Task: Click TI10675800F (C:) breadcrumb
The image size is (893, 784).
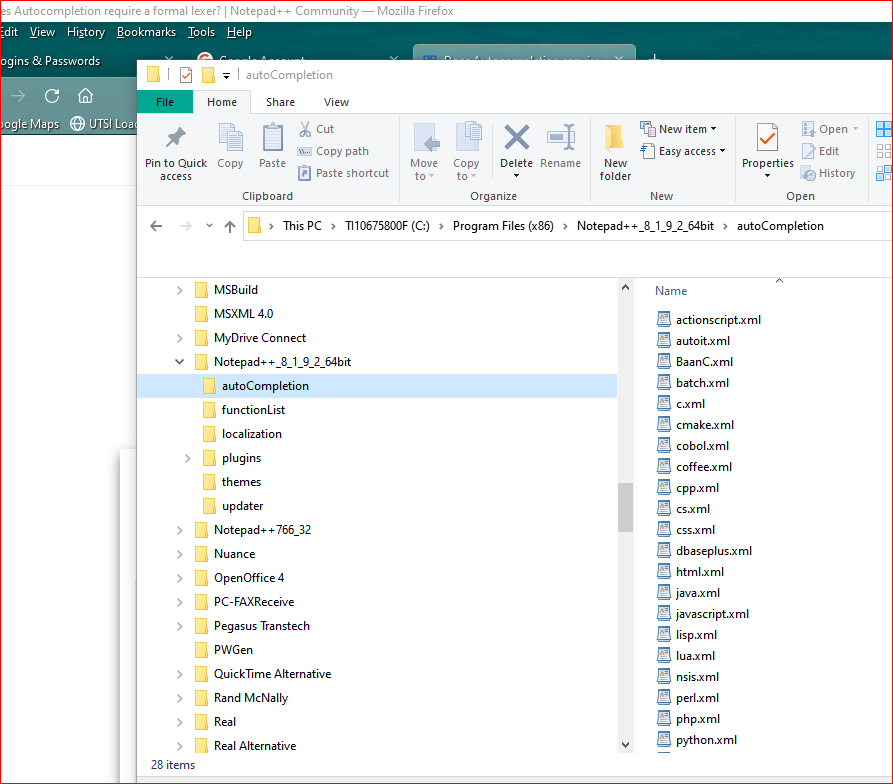Action: tap(387, 226)
